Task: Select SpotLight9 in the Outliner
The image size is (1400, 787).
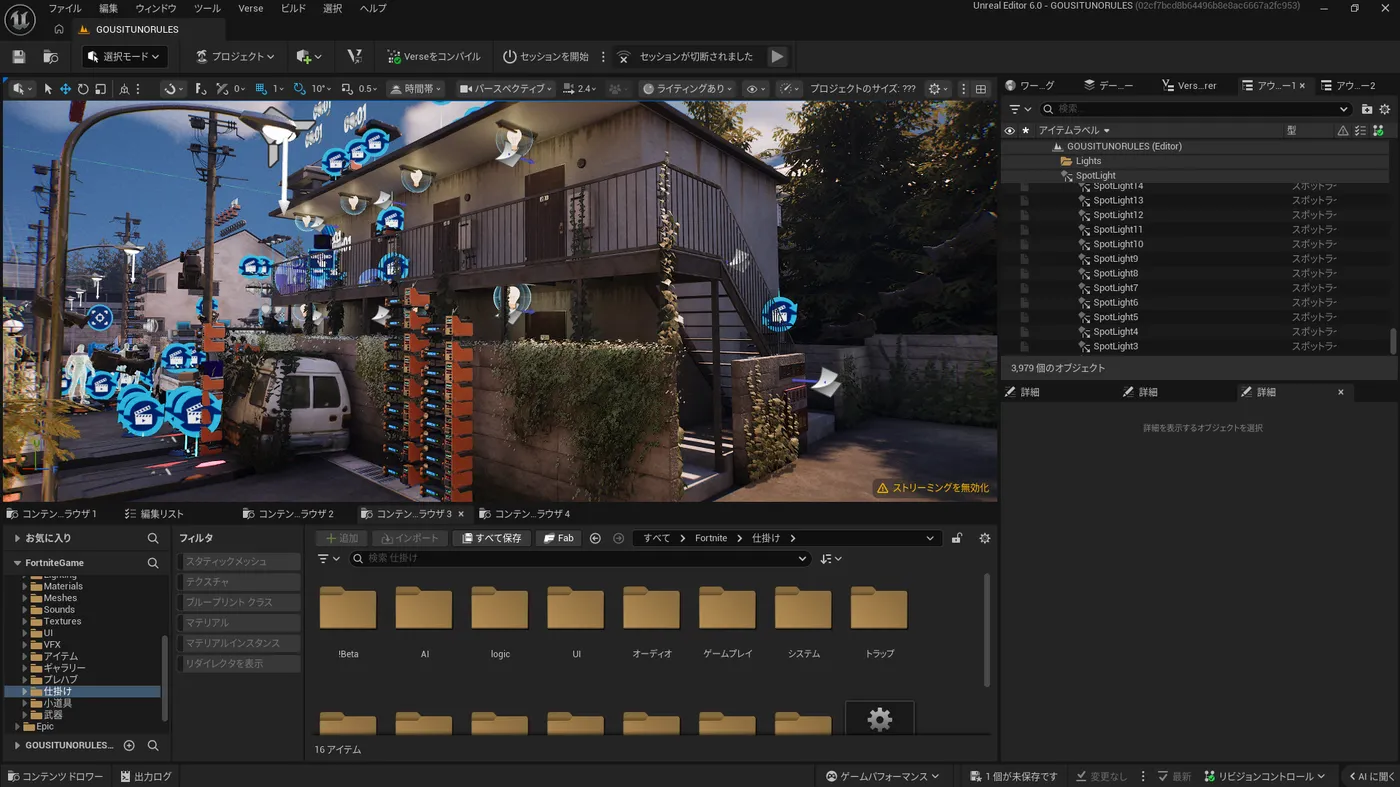Action: (x=1116, y=259)
